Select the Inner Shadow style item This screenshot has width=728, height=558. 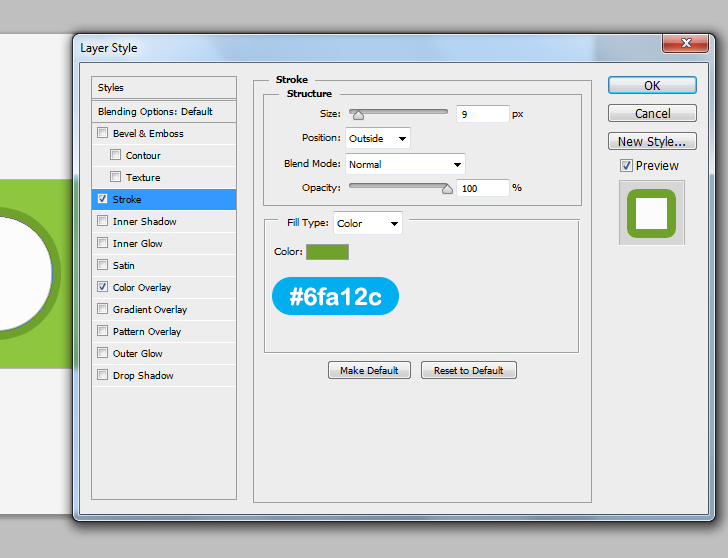coord(145,221)
